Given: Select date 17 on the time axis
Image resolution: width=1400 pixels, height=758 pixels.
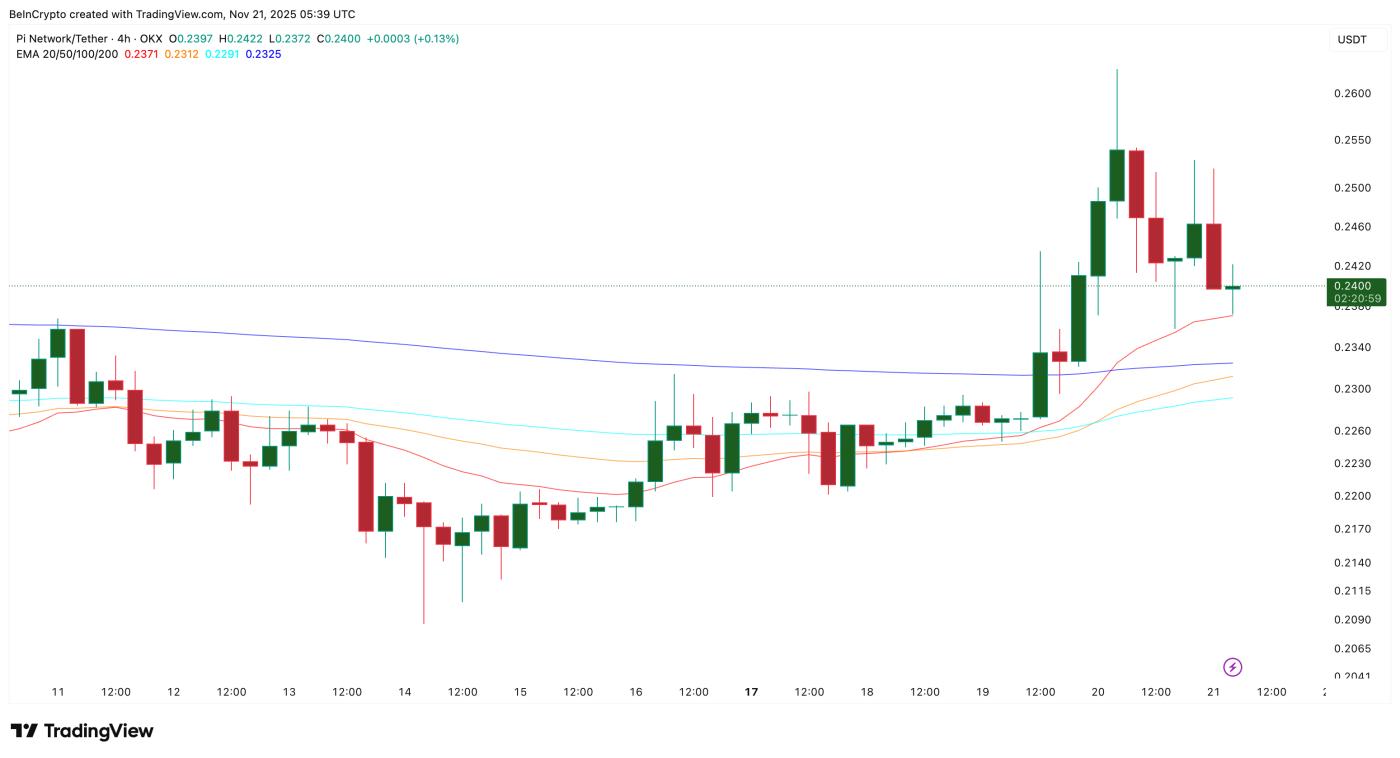Looking at the screenshot, I should (751, 692).
